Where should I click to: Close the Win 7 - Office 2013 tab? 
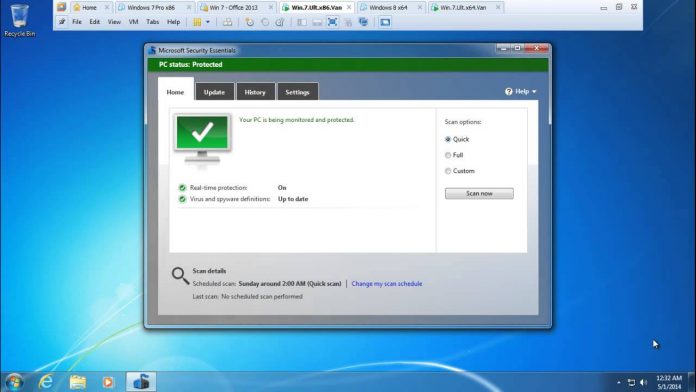(271, 8)
